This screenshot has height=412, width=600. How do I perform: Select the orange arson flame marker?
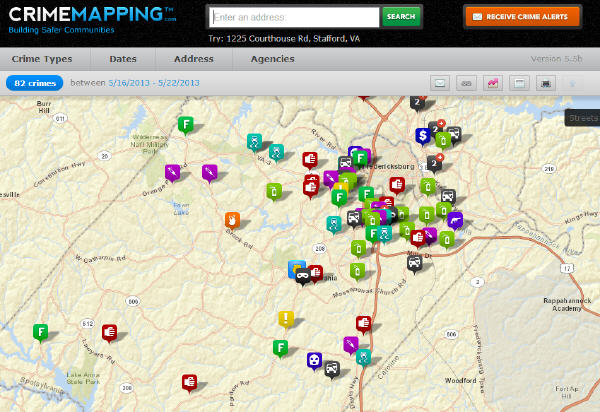pyautogui.click(x=232, y=221)
